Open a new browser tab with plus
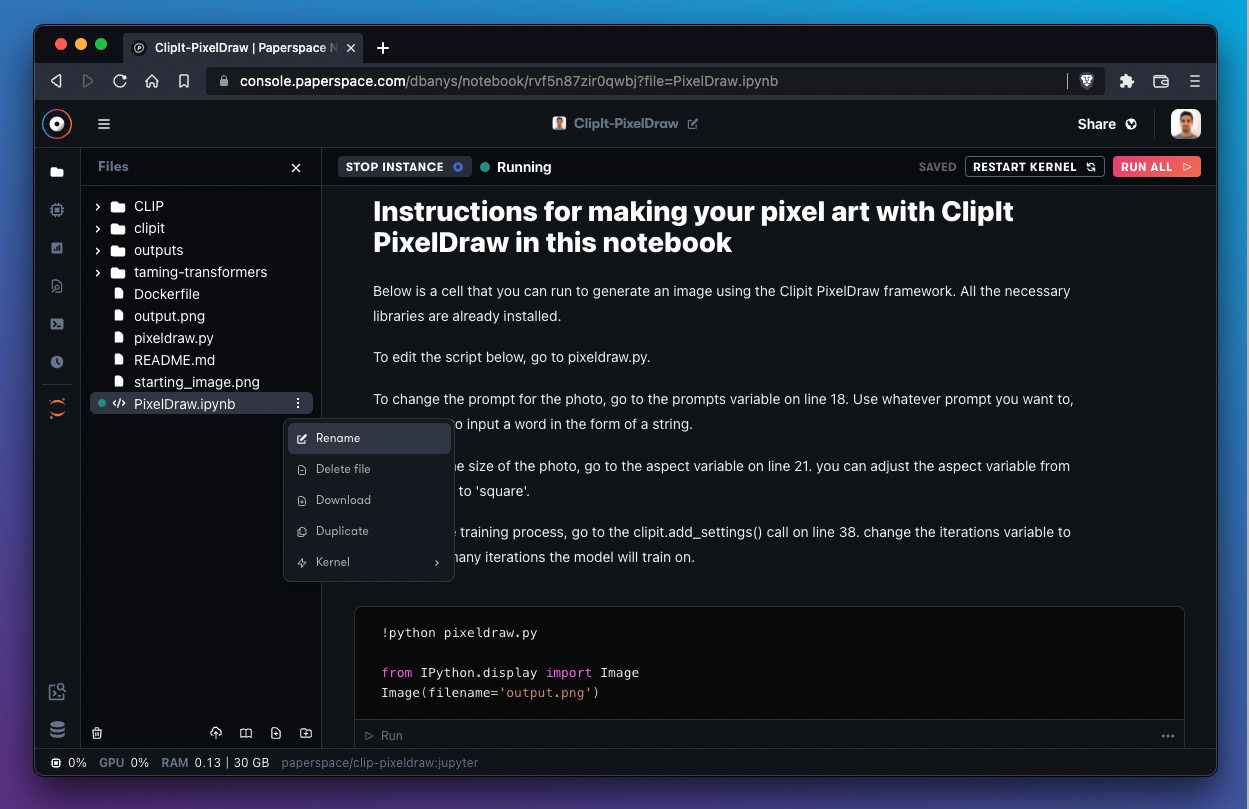 tap(383, 48)
